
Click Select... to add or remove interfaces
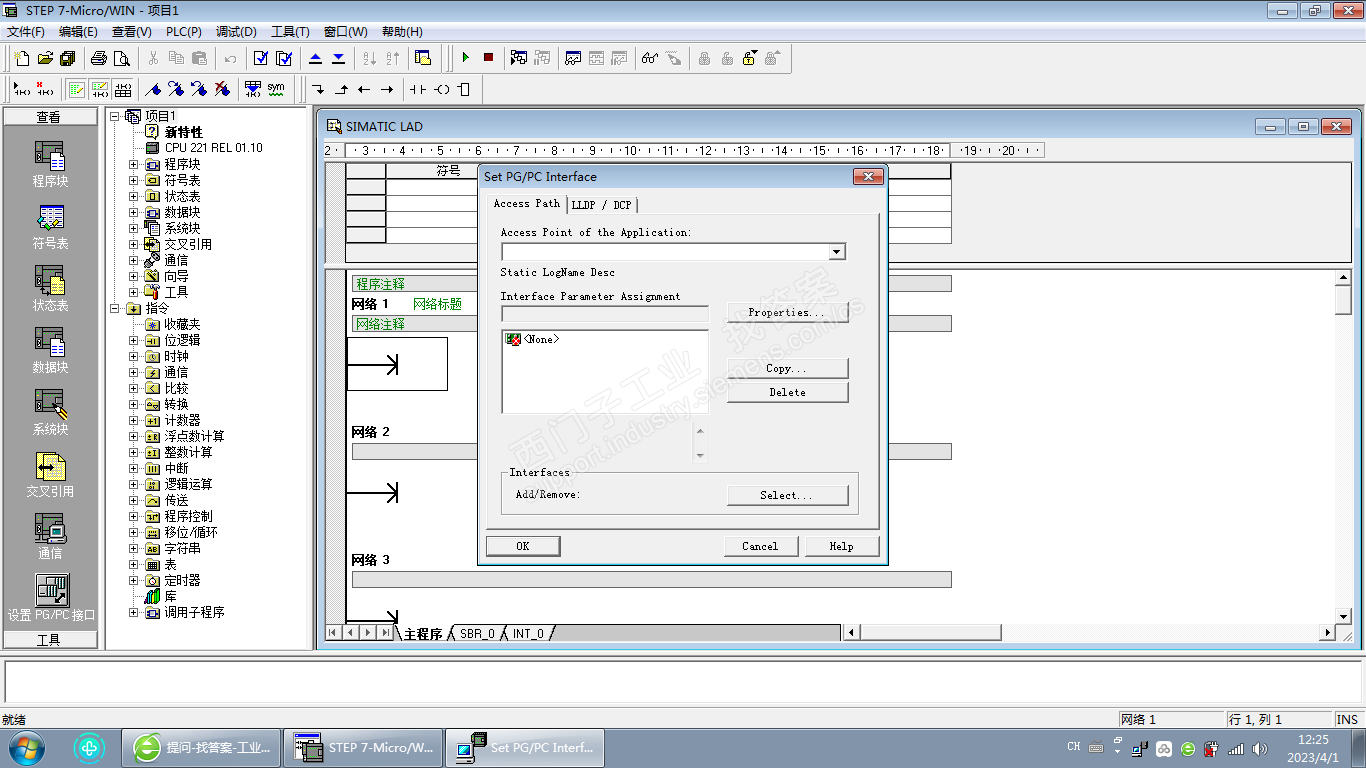point(787,495)
